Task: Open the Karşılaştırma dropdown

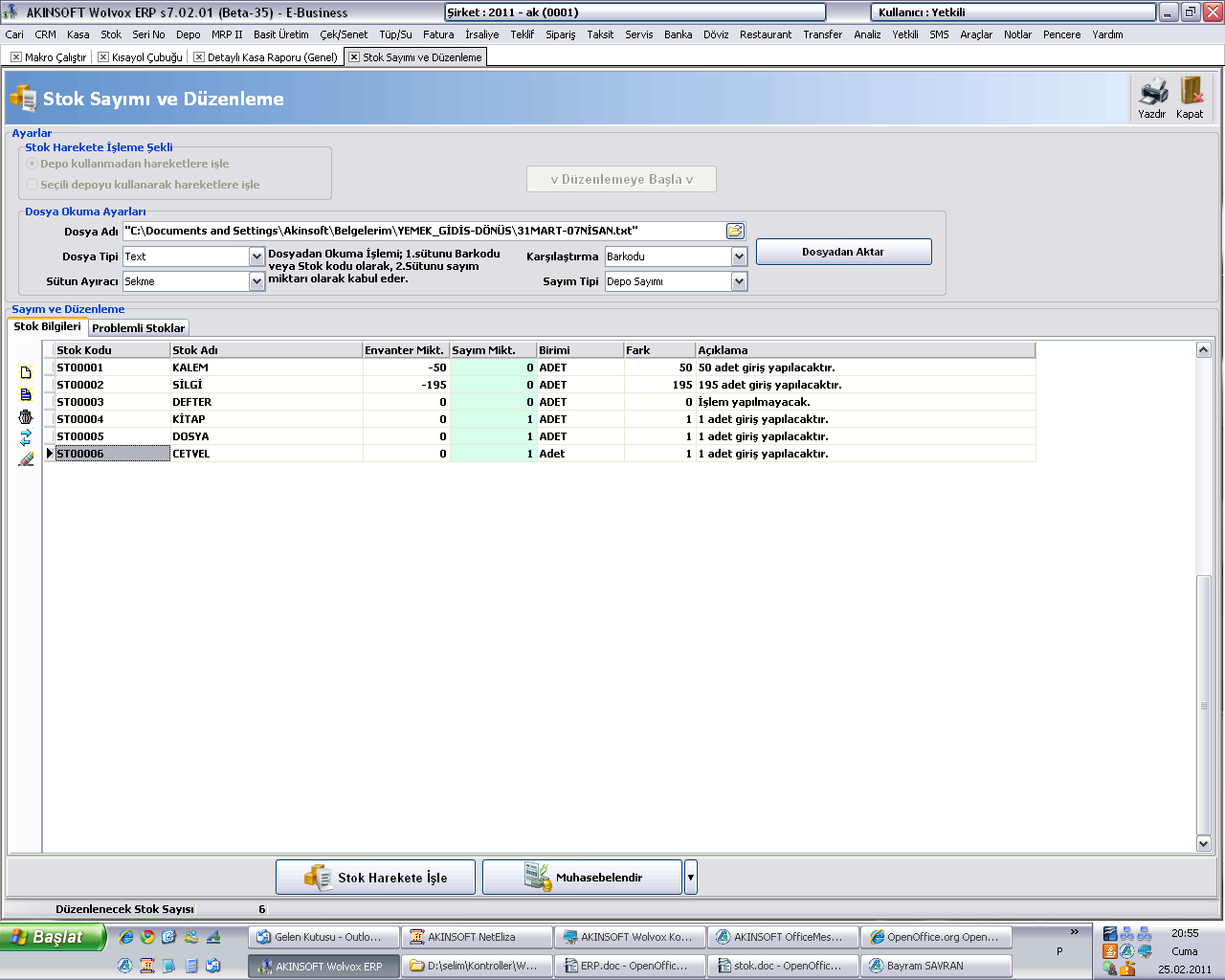Action: pyautogui.click(x=739, y=256)
